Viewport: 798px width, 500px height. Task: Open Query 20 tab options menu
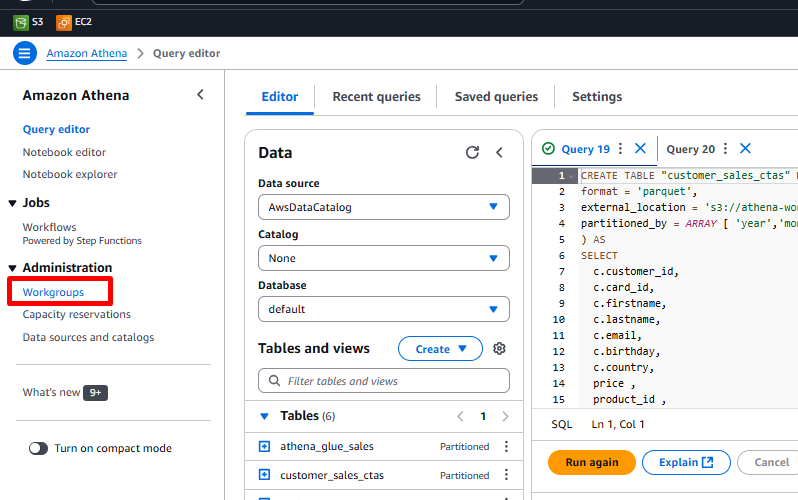(x=724, y=149)
